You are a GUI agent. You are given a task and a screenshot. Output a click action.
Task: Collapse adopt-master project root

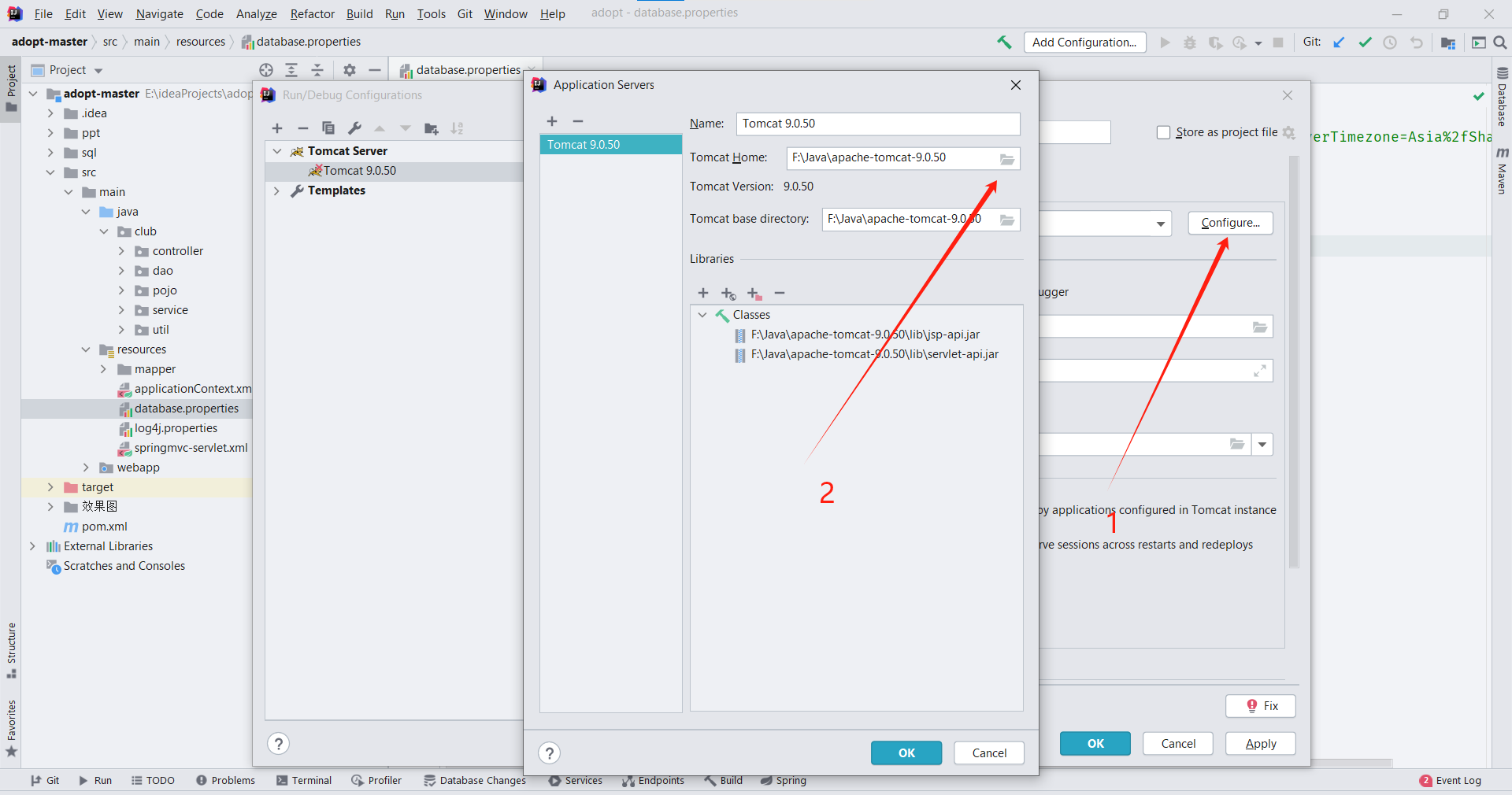33,94
